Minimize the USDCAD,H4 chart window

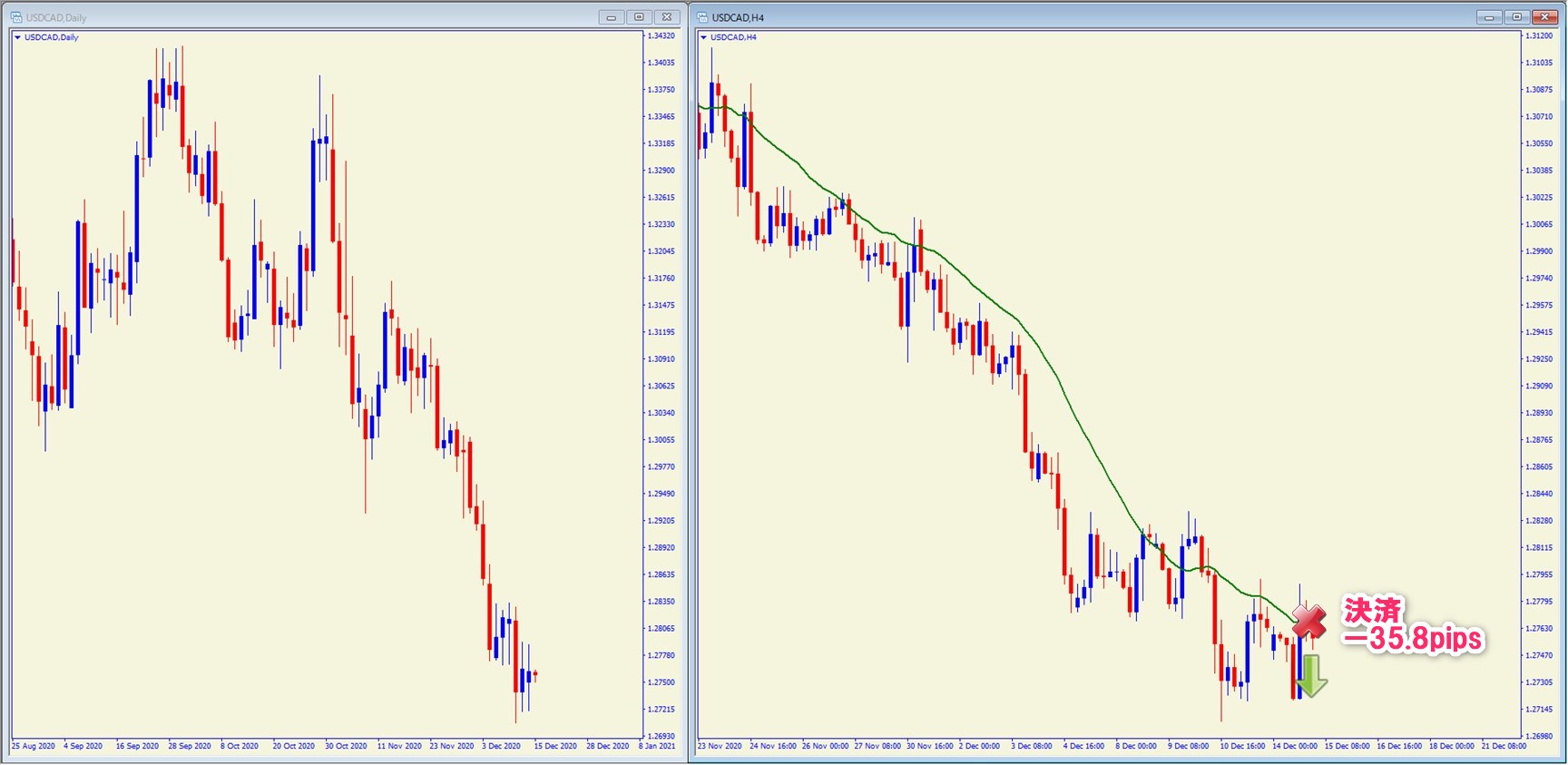1489,17
